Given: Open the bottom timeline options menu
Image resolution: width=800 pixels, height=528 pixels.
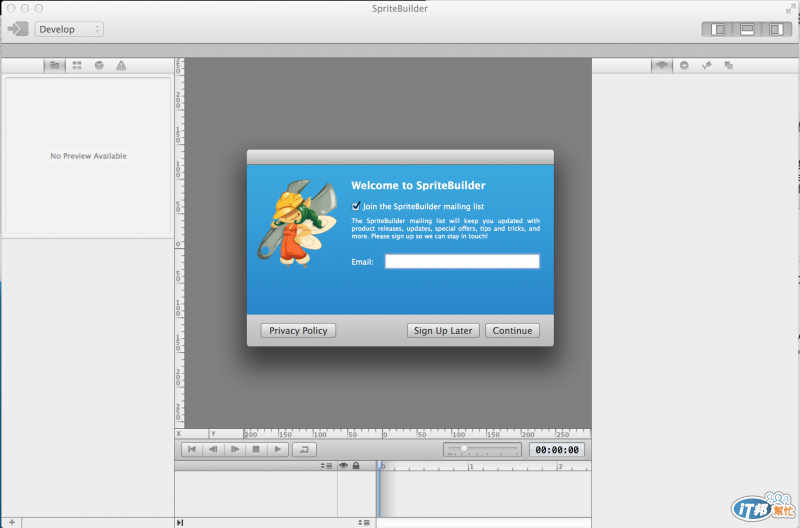Looking at the screenshot, I should click(364, 523).
